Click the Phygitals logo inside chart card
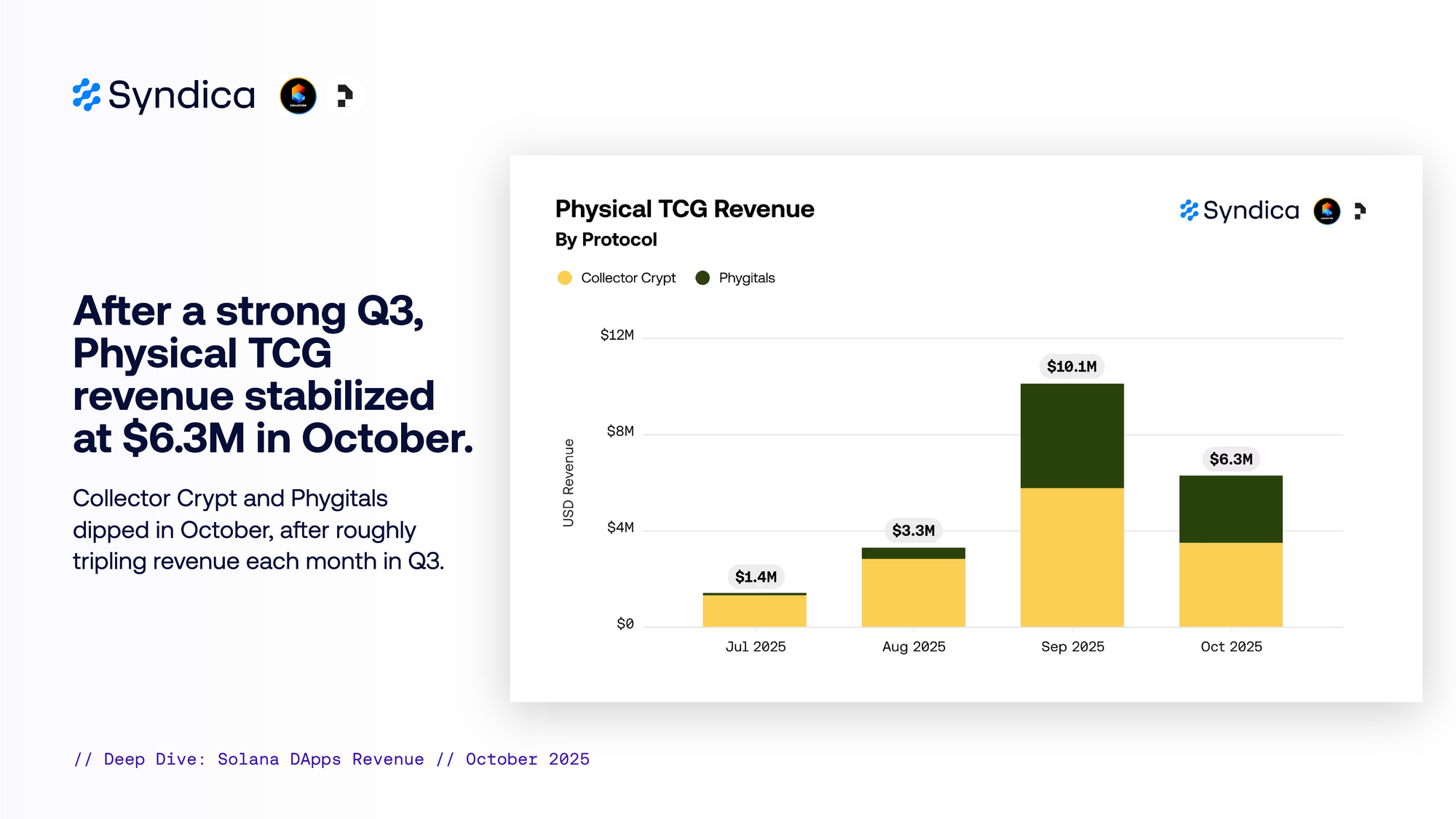The width and height of the screenshot is (1456, 819). point(1359,211)
